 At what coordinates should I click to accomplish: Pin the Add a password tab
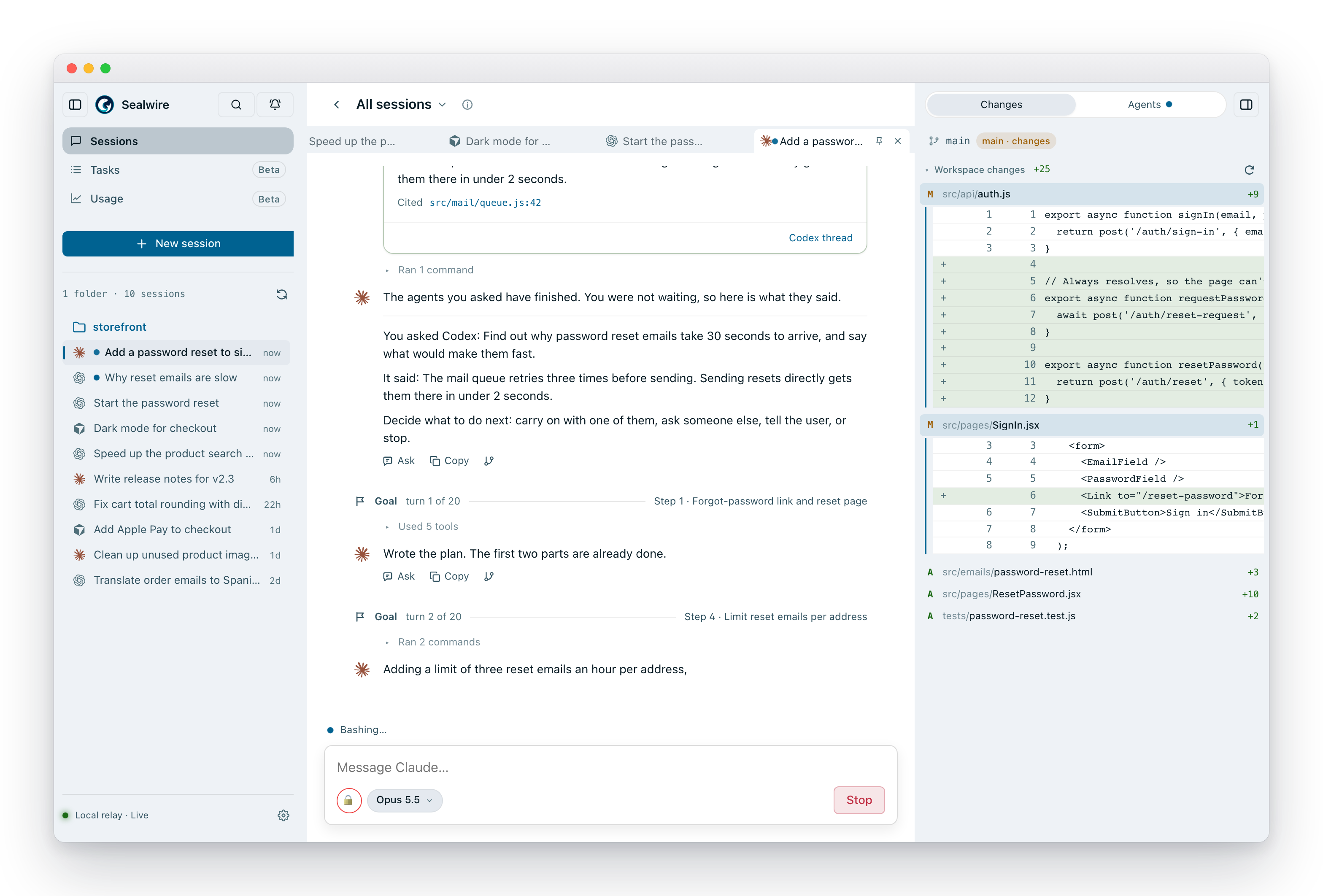point(879,141)
